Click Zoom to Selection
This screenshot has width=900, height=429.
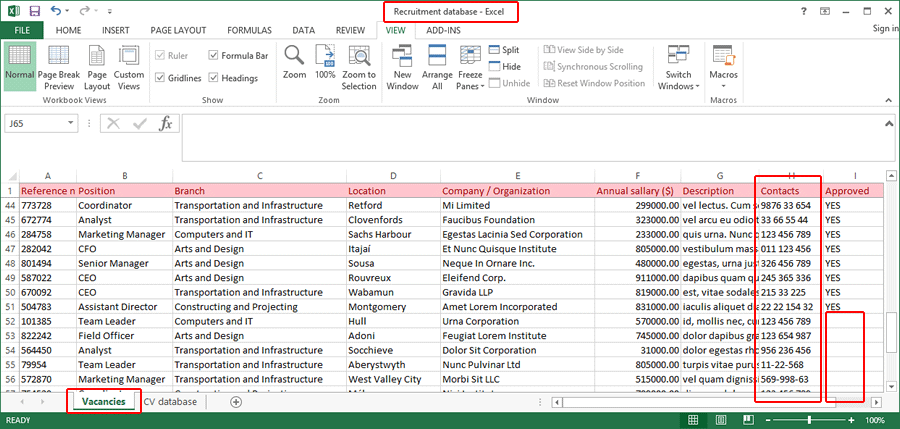click(359, 65)
